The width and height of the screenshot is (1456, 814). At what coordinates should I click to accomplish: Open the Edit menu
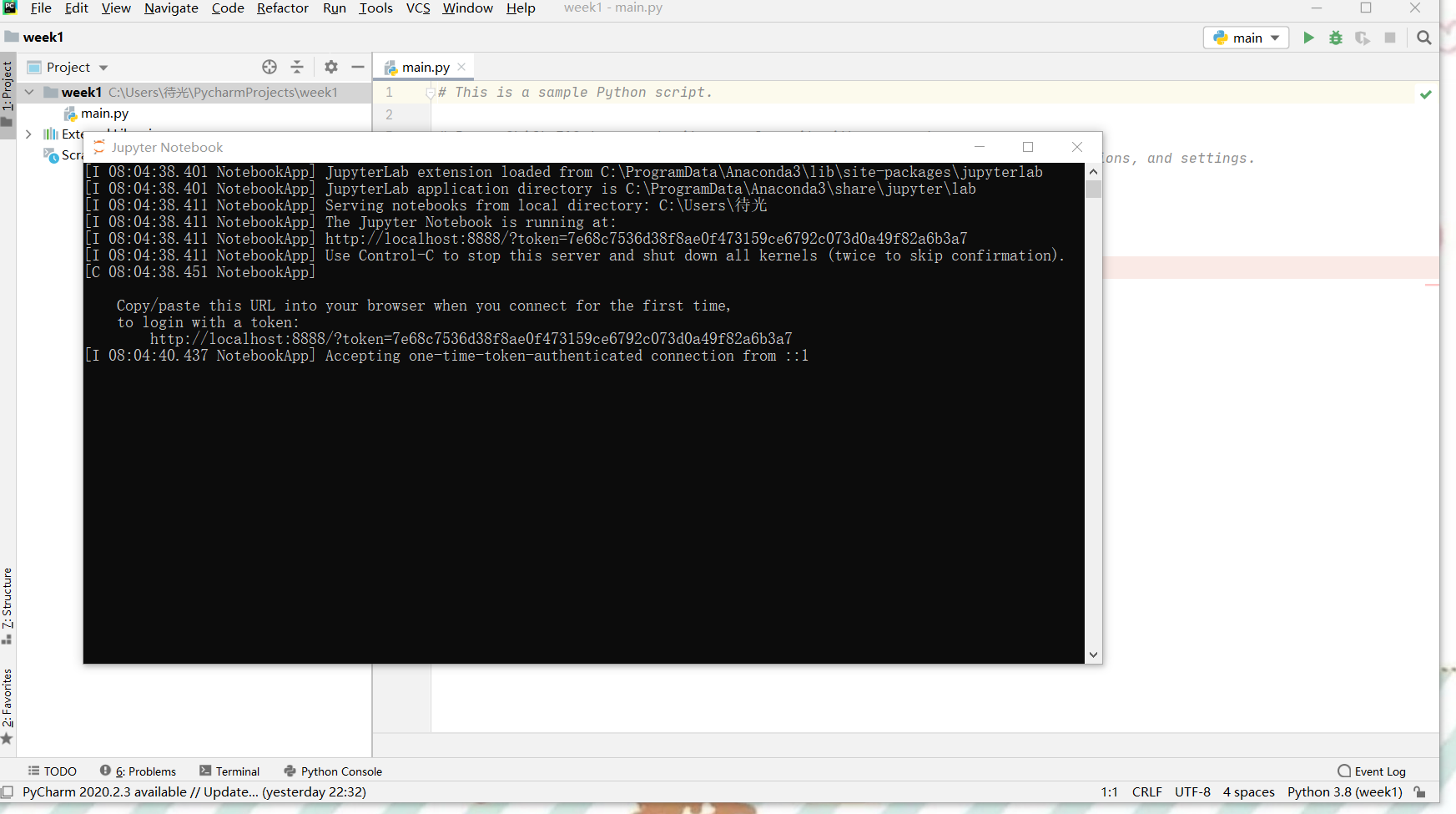point(77,8)
